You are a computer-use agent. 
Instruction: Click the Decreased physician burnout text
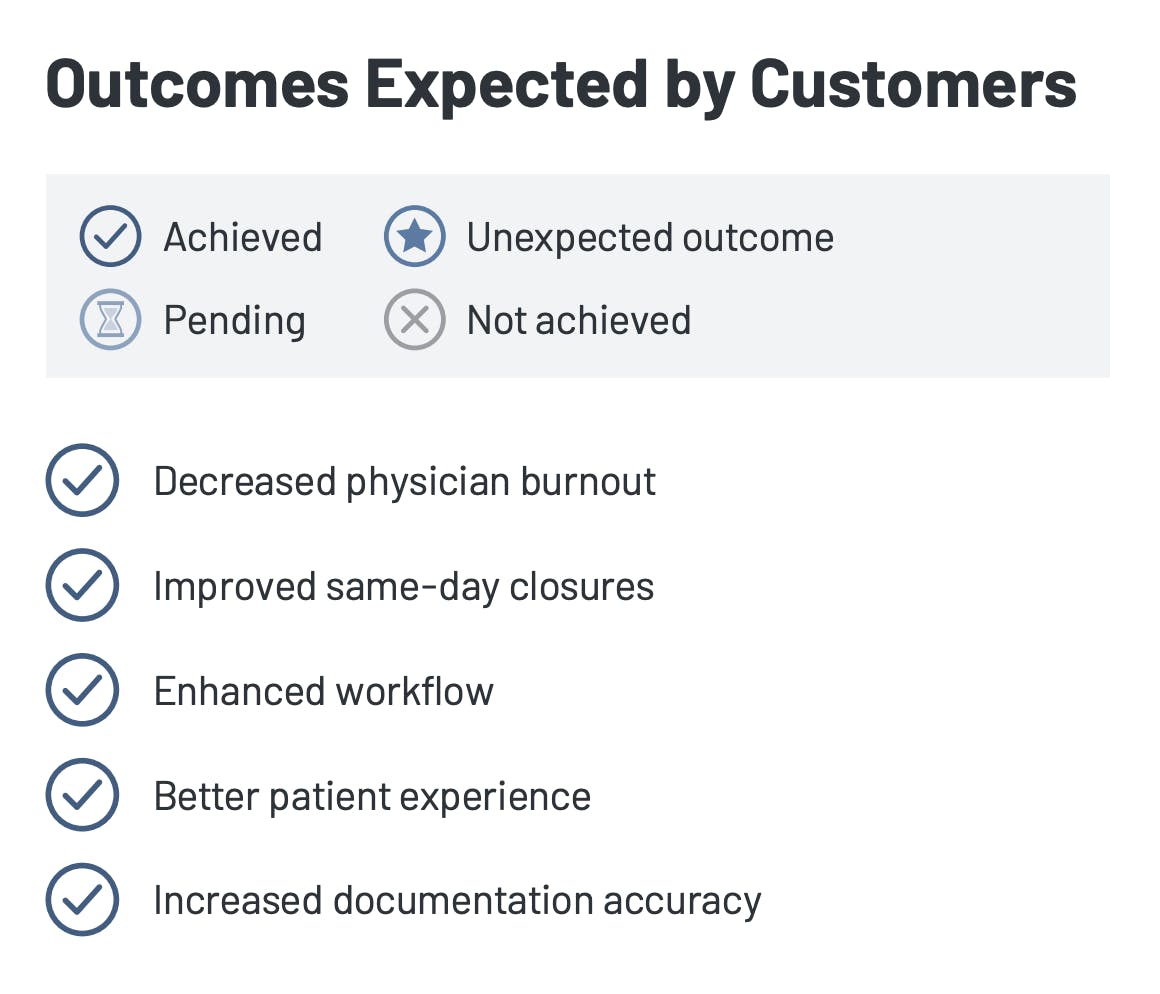[x=405, y=482]
